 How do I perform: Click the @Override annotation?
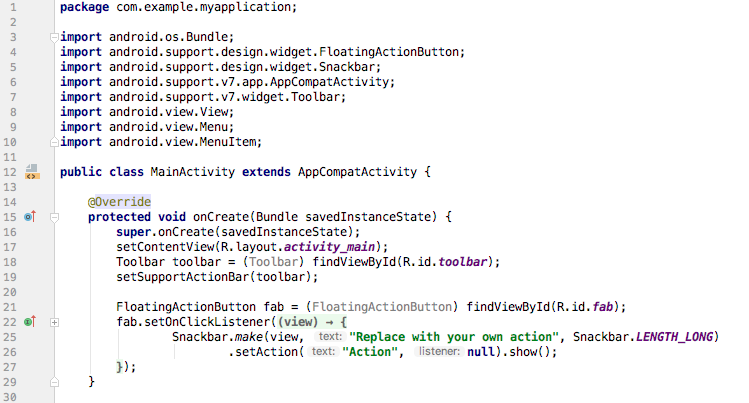(x=119, y=202)
